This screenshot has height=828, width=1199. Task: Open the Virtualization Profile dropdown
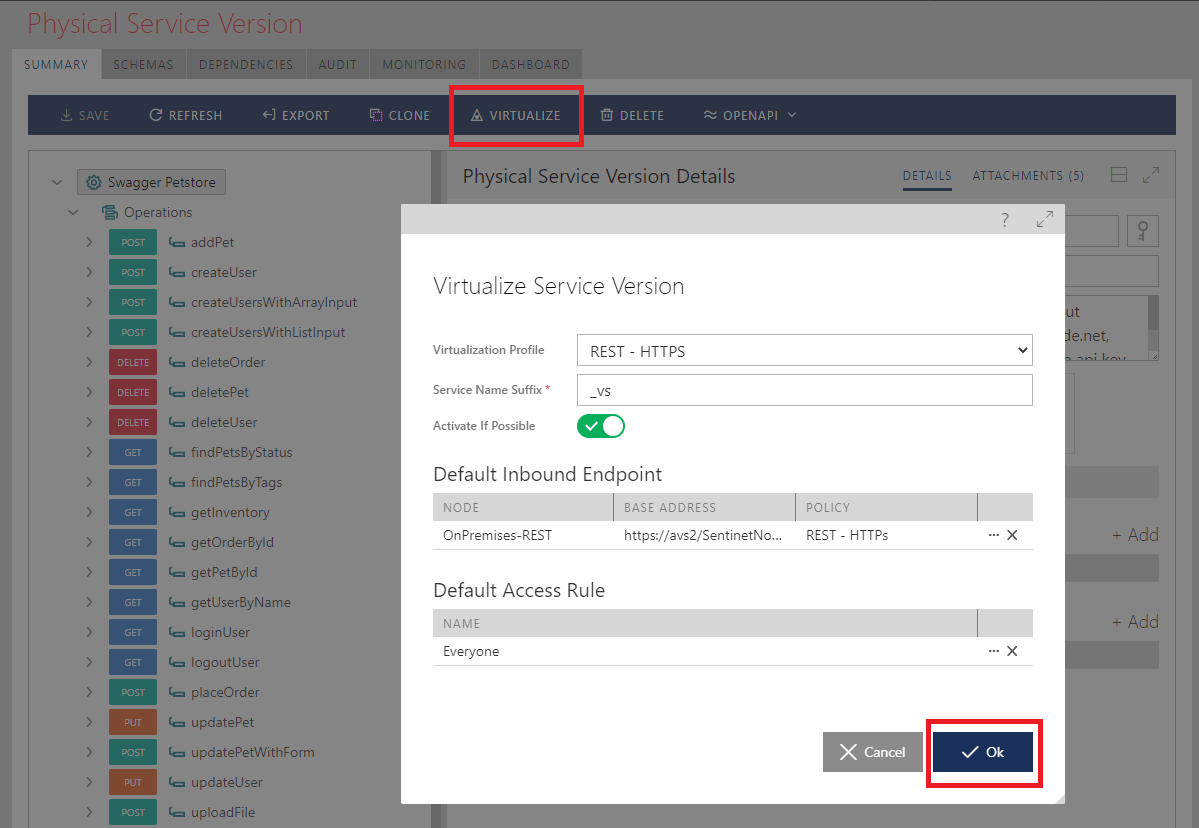[804, 351]
